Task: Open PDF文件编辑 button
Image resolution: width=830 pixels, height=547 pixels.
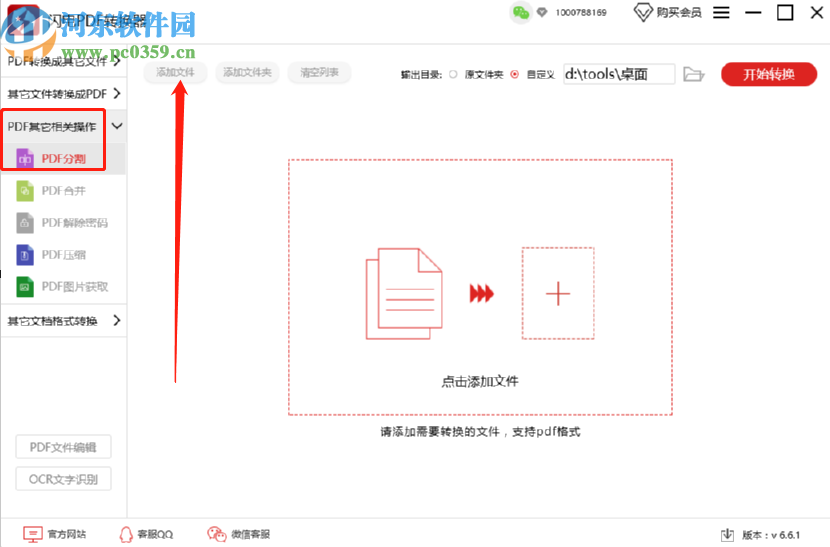Action: [x=63, y=447]
